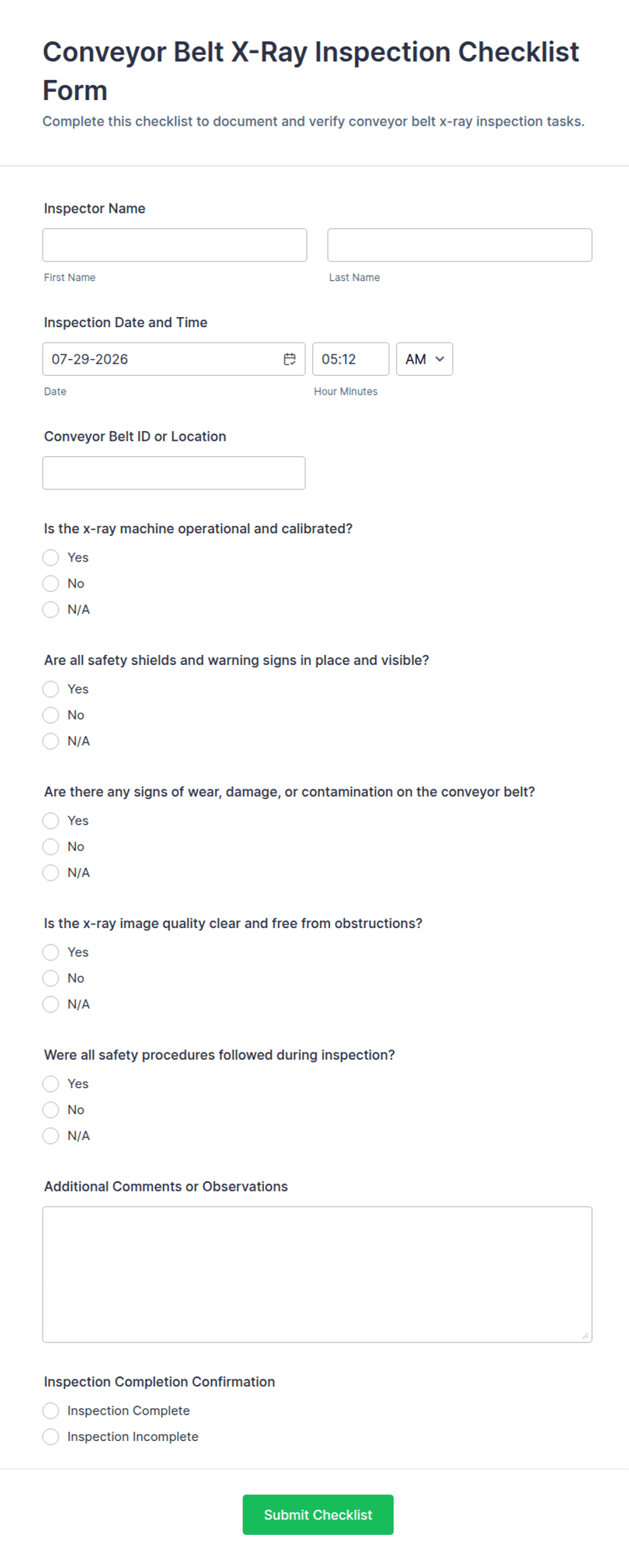Open the calendar date picker icon
629x1568 pixels.
coord(289,359)
